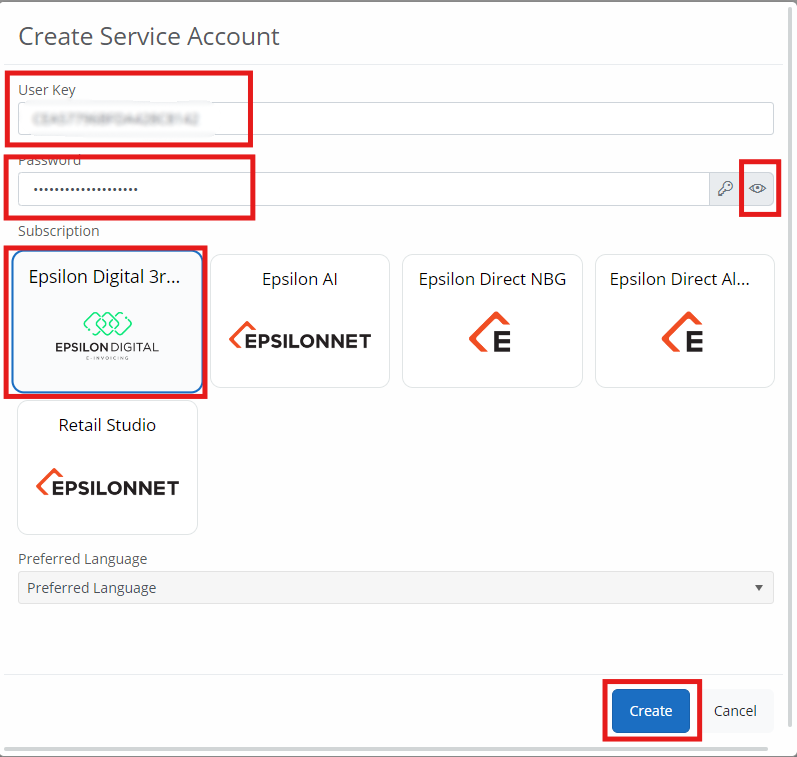Image resolution: width=797 pixels, height=757 pixels.
Task: Focus the User Key input field
Action: tap(395, 118)
